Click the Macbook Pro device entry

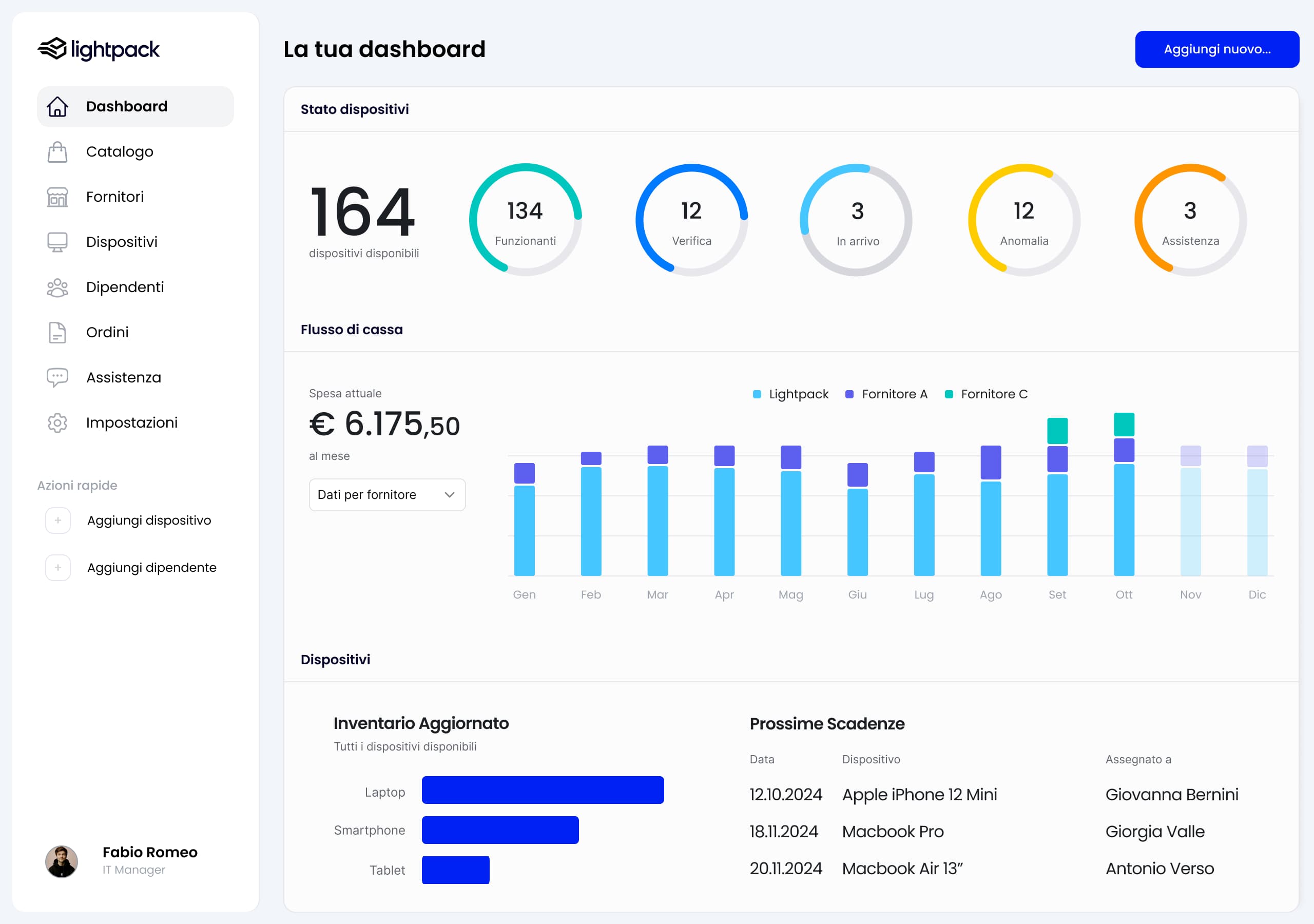pos(893,832)
